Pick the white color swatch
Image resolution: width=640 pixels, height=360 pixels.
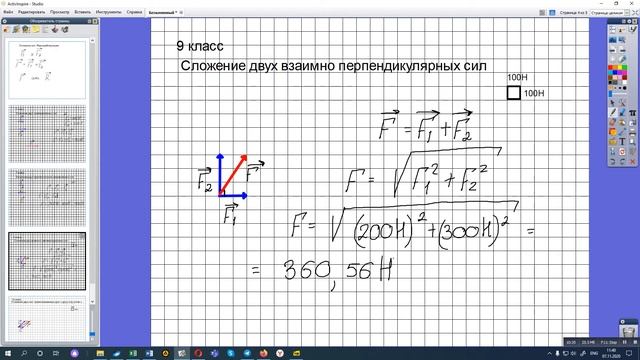coord(625,82)
